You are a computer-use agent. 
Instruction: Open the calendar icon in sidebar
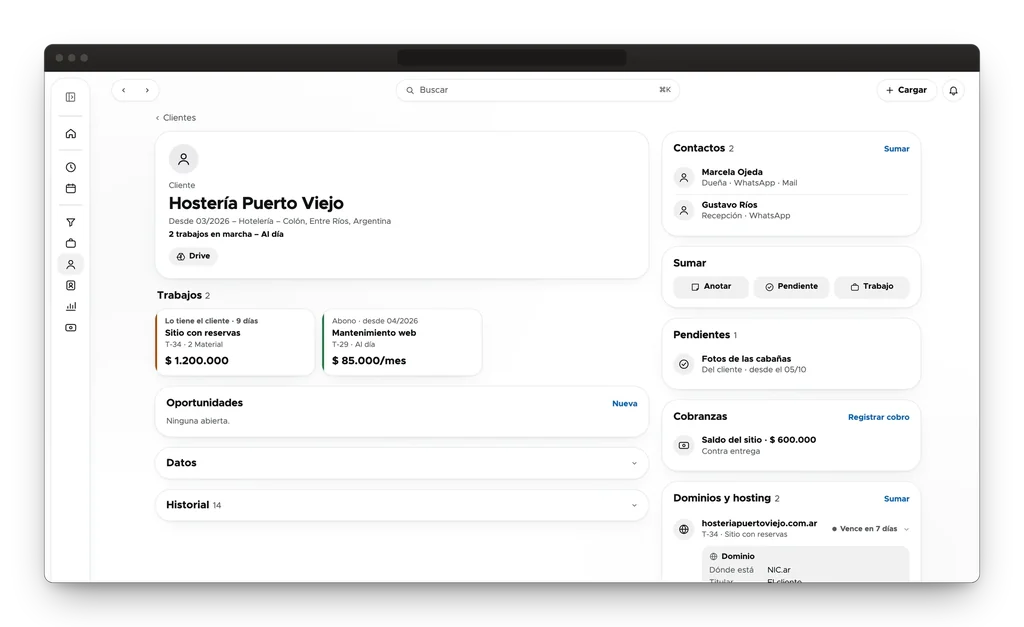pos(71,189)
